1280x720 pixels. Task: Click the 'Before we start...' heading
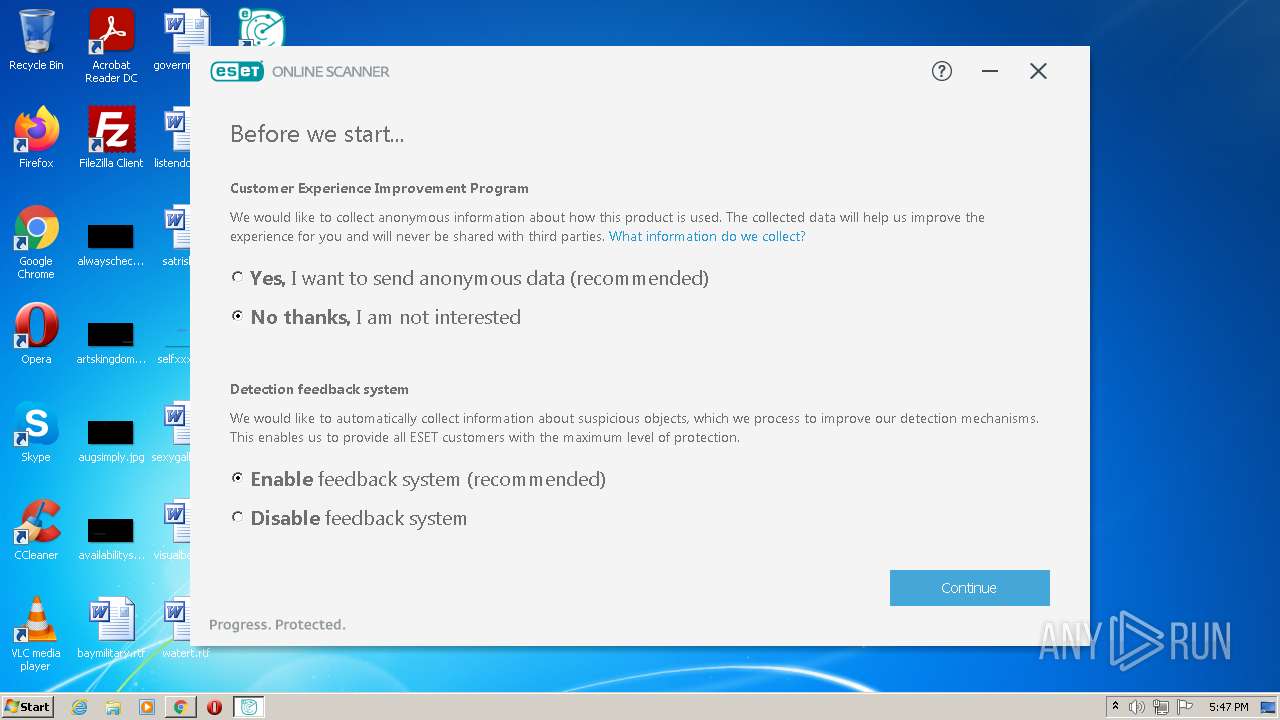pos(317,134)
